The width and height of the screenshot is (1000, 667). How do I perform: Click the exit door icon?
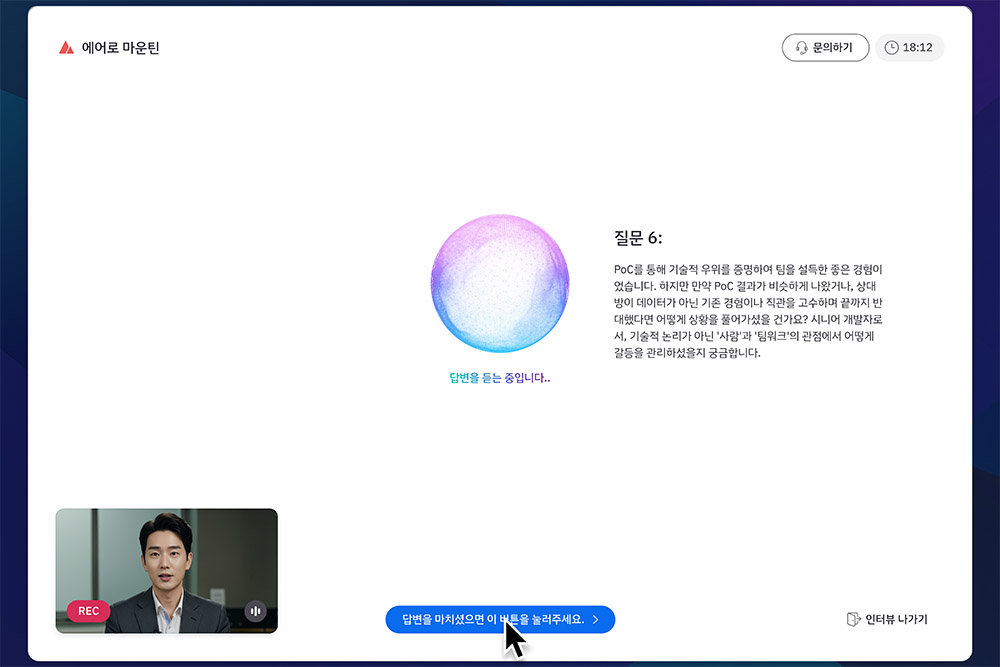click(853, 620)
